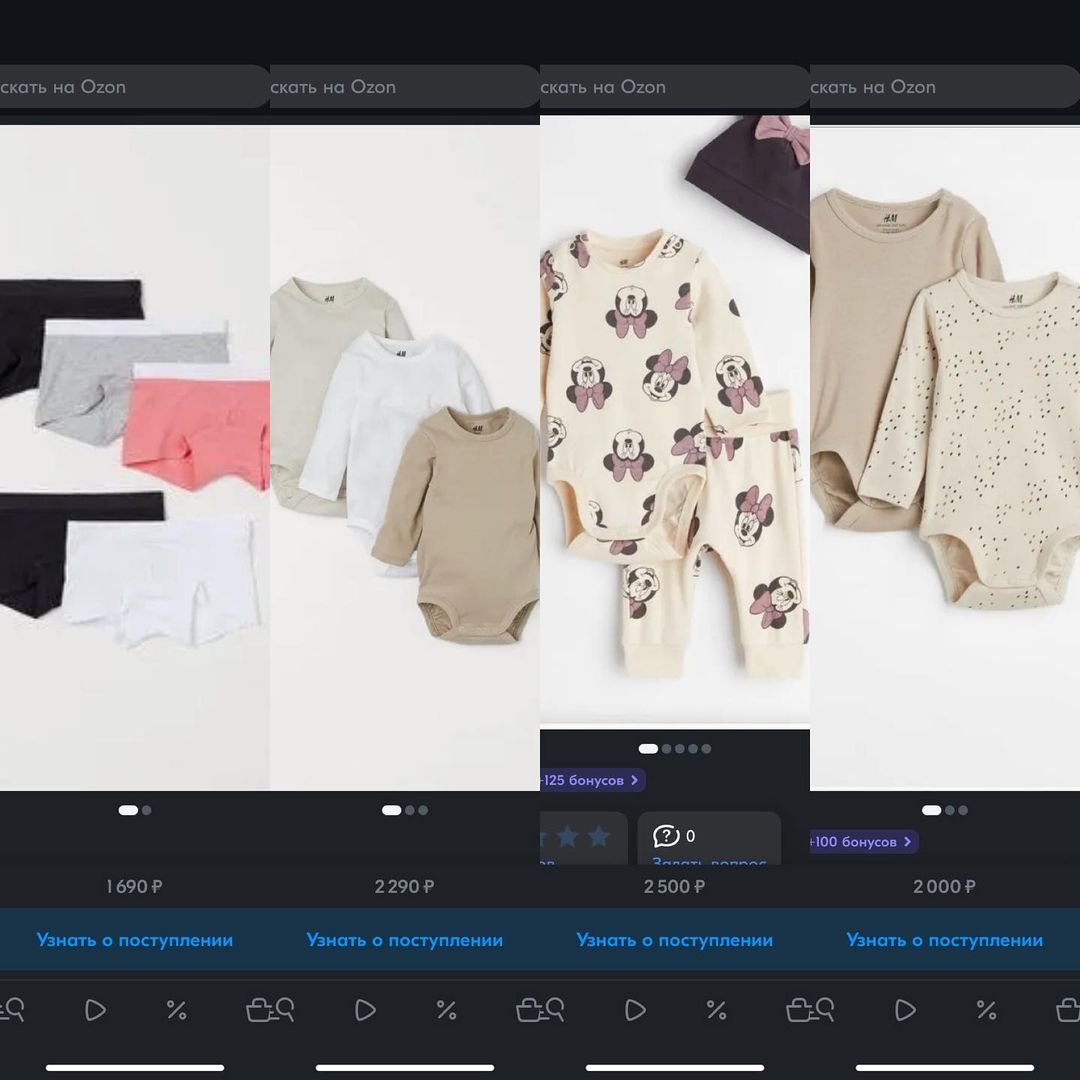Open cart icon at right of 2 500 ₽ panel

tap(798, 1010)
